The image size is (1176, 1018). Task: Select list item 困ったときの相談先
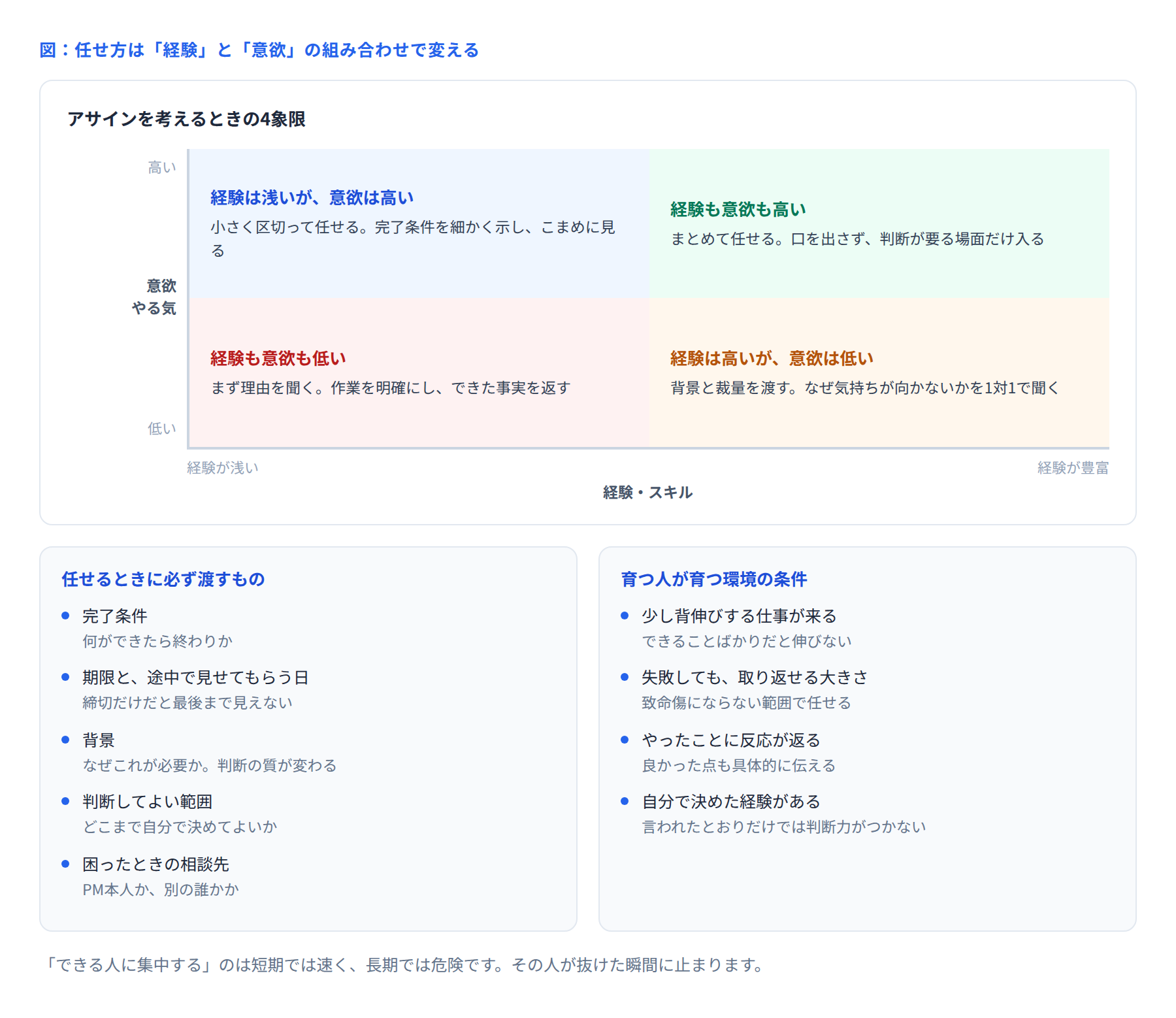(155, 864)
